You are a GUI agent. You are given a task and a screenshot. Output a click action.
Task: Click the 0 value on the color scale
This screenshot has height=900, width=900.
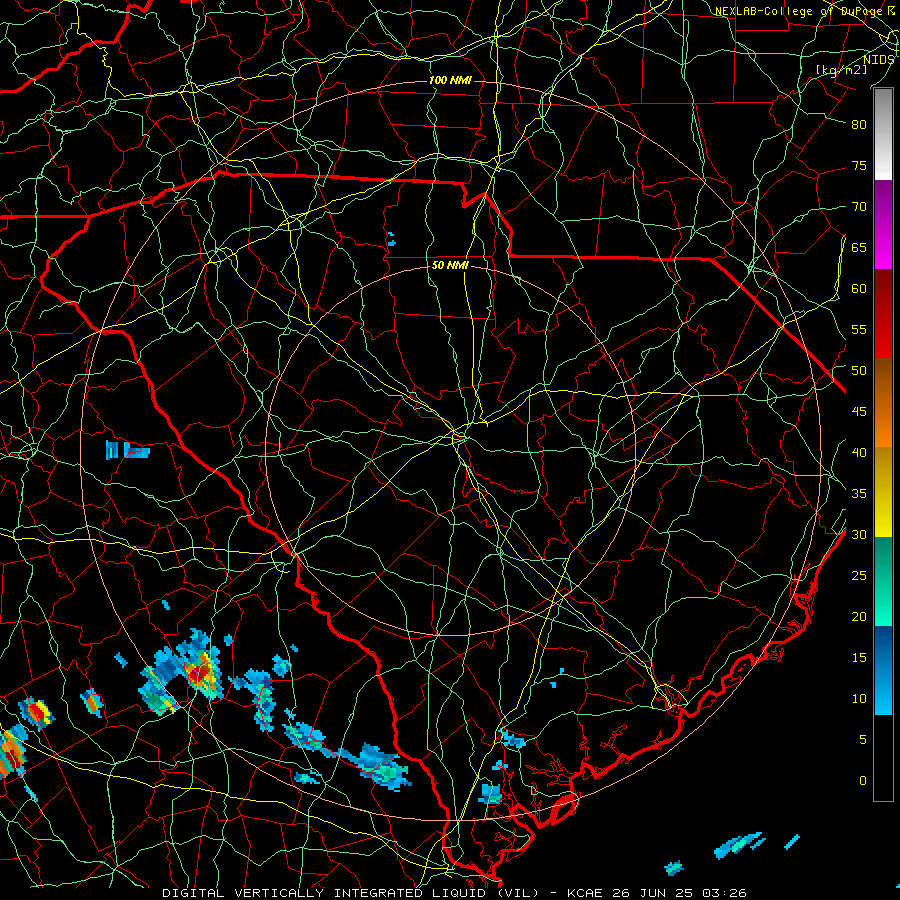[x=863, y=781]
